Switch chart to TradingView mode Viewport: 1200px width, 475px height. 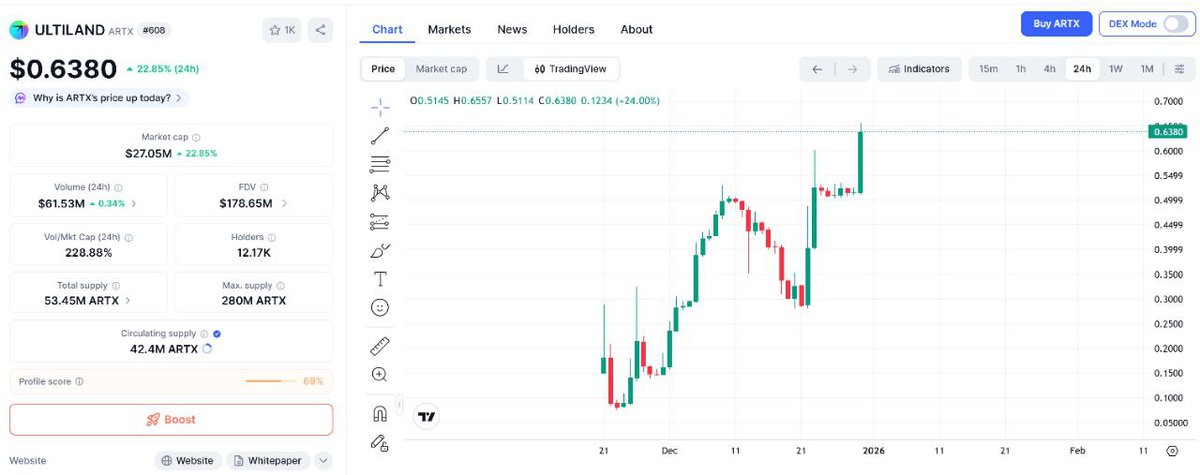click(x=570, y=69)
